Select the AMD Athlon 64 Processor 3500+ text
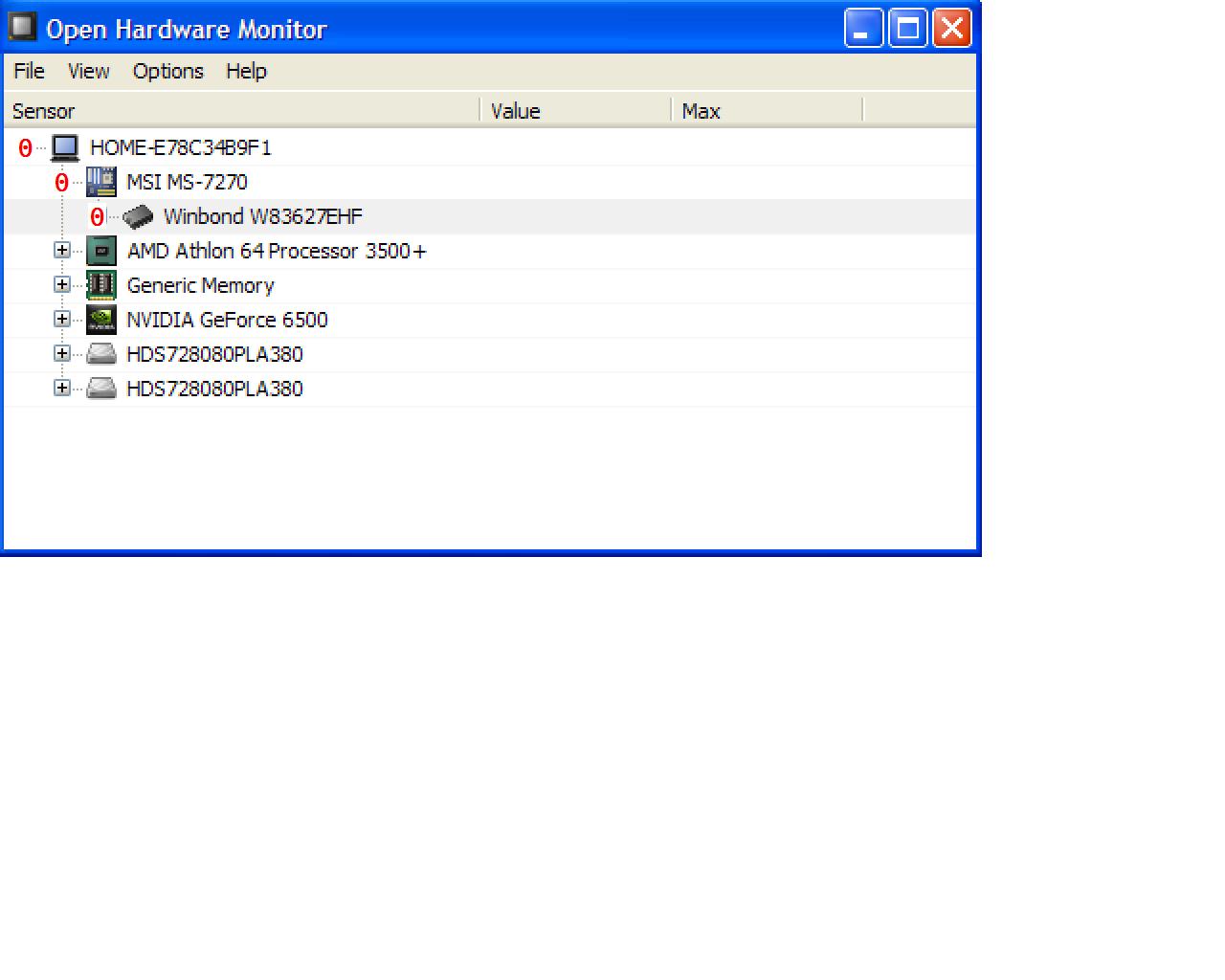The width and height of the screenshot is (1225, 980). pos(277,251)
